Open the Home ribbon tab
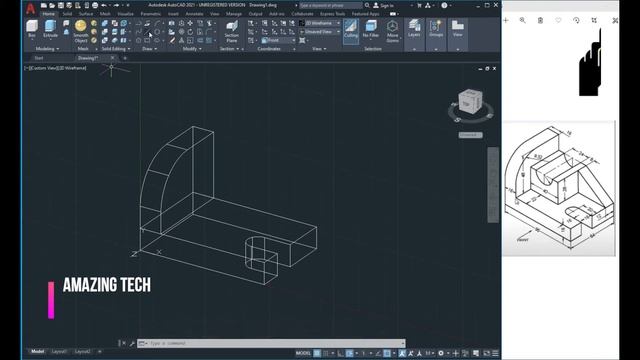The width and height of the screenshot is (640, 360). pos(49,14)
